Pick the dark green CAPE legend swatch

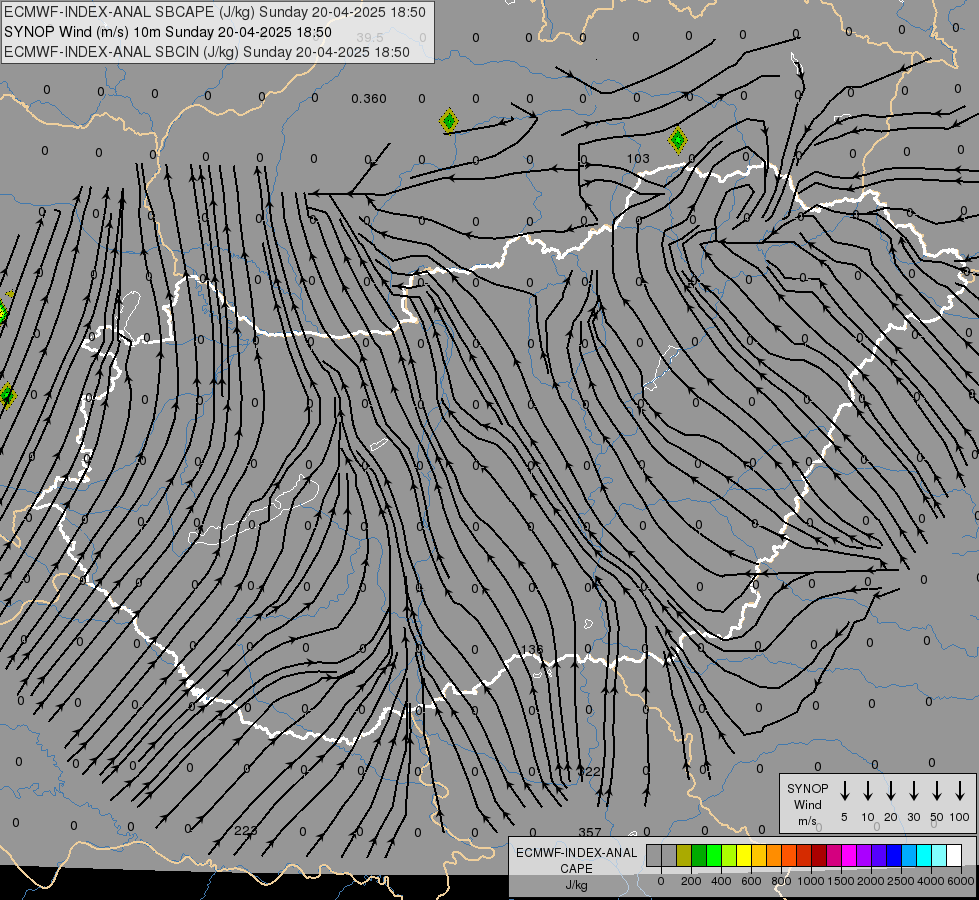coord(699,856)
